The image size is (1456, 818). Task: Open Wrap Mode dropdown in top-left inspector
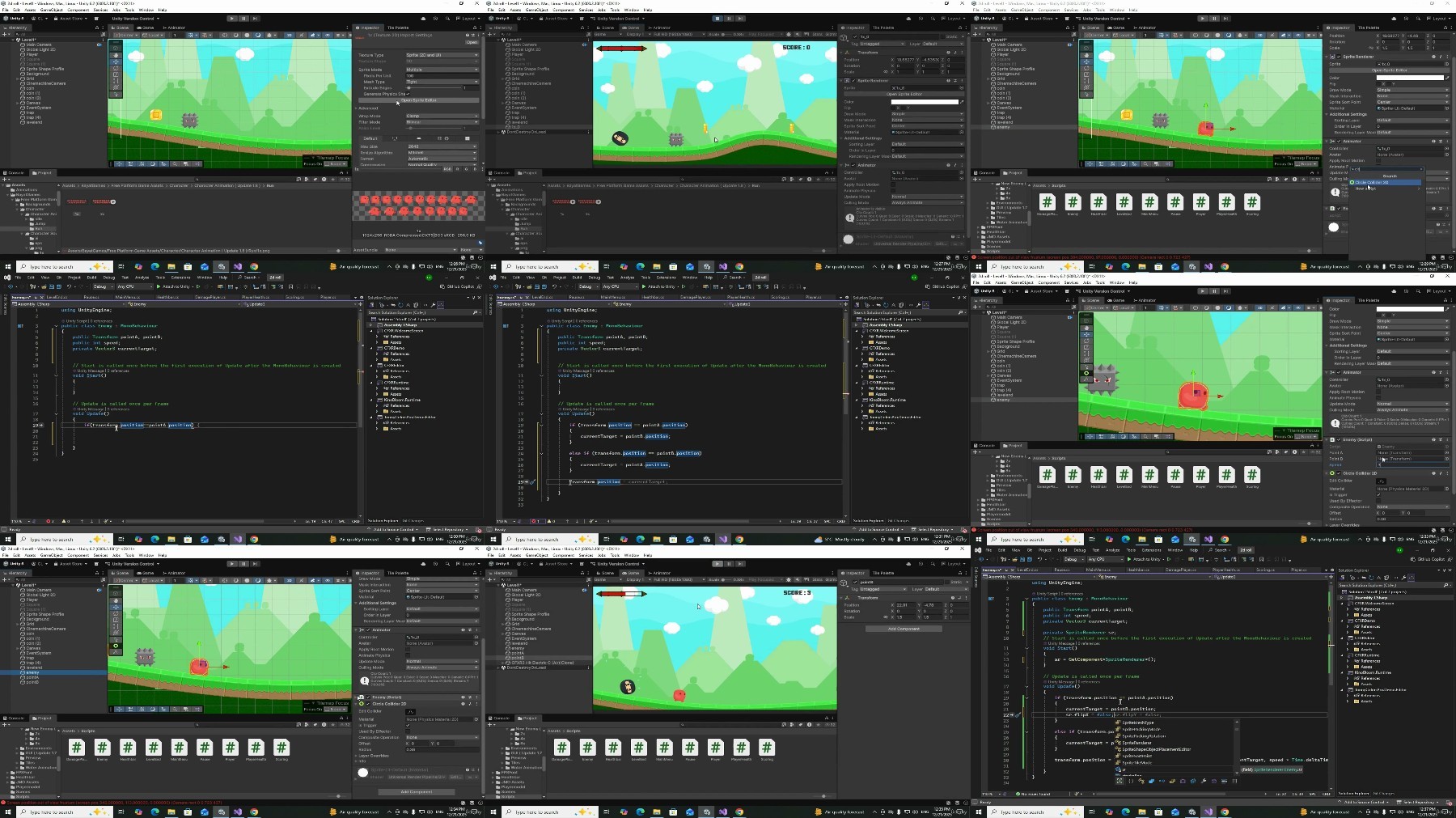(x=442, y=116)
